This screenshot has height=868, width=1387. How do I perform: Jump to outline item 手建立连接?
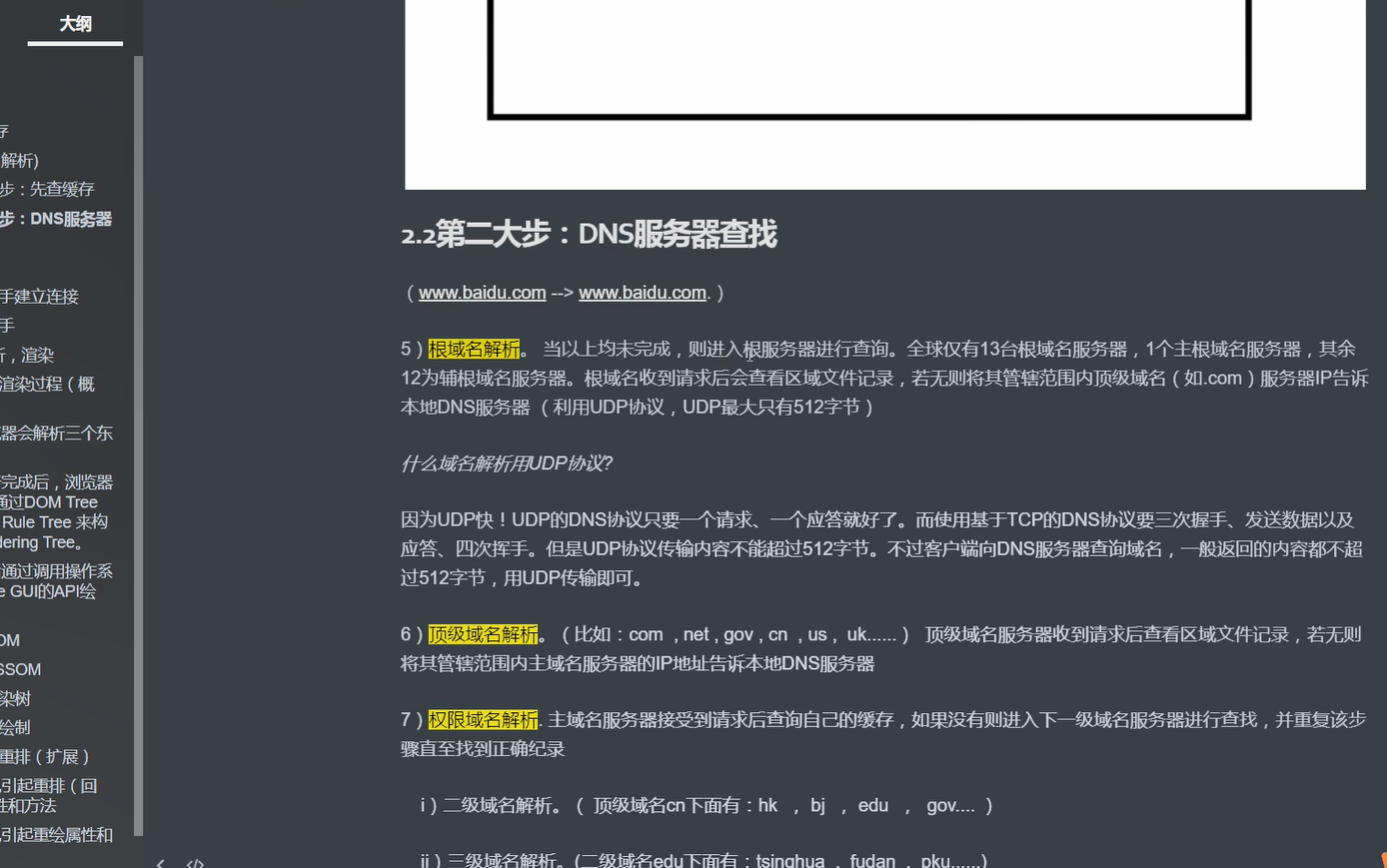pos(39,297)
